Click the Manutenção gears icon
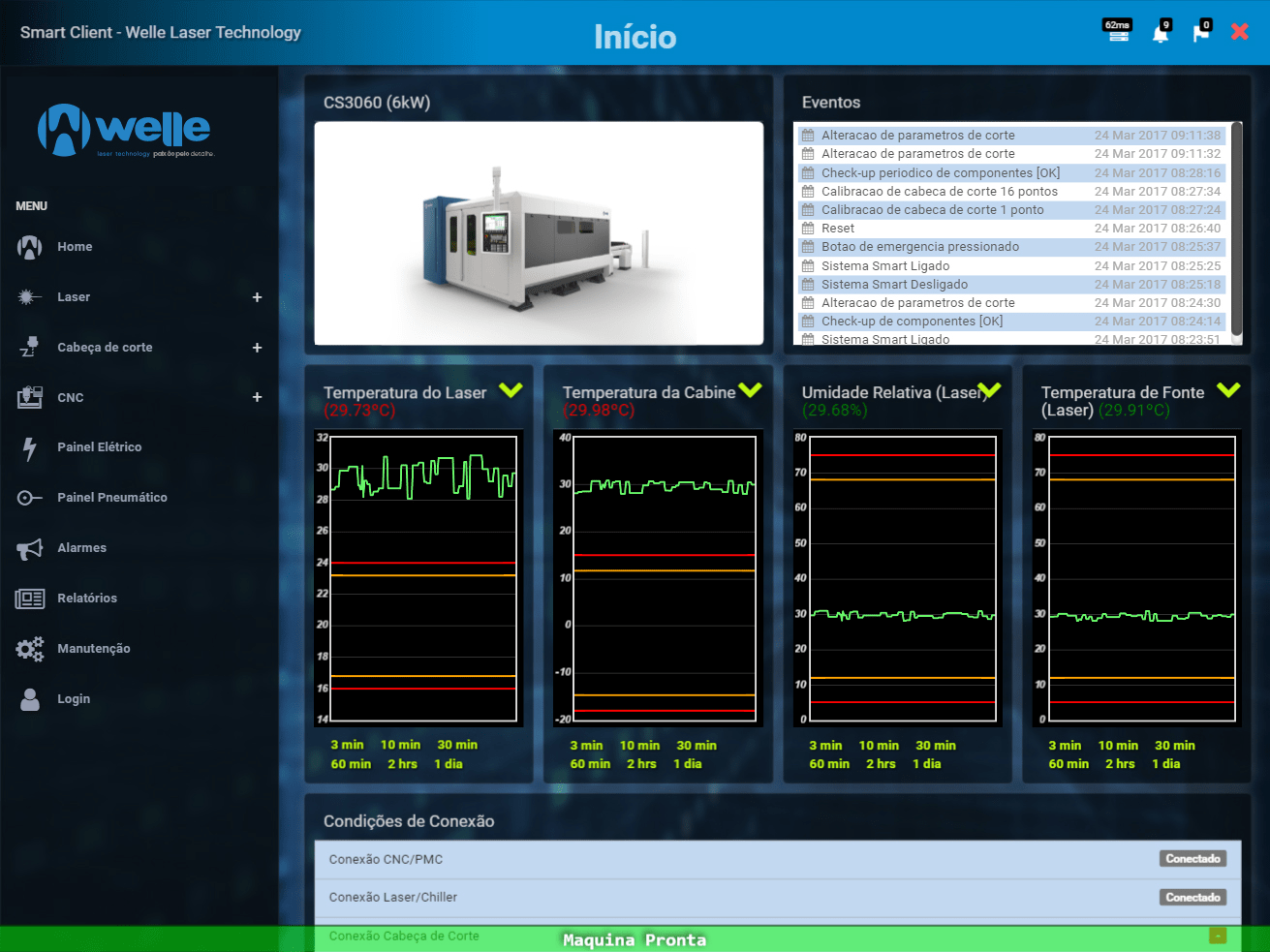This screenshot has height=952, width=1270. pos(30,648)
